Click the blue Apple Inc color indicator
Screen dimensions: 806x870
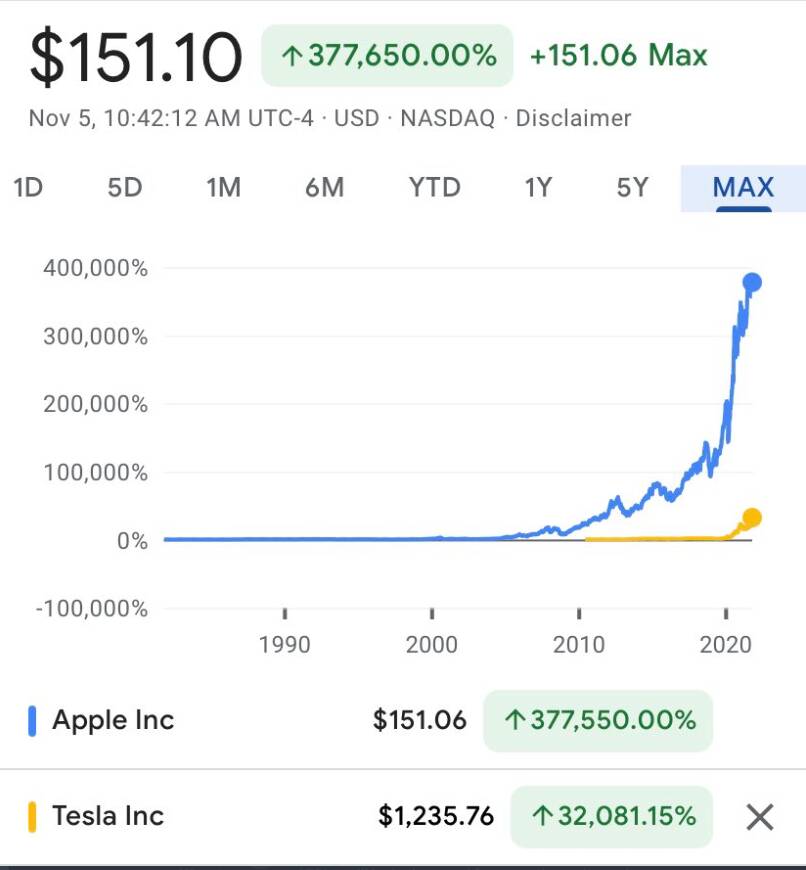pos(32,720)
